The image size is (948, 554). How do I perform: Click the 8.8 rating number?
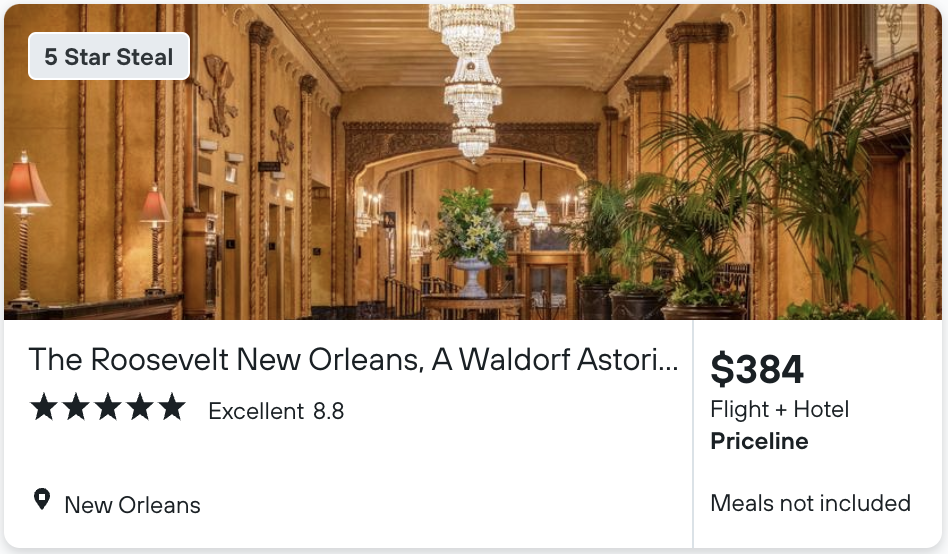tap(328, 411)
